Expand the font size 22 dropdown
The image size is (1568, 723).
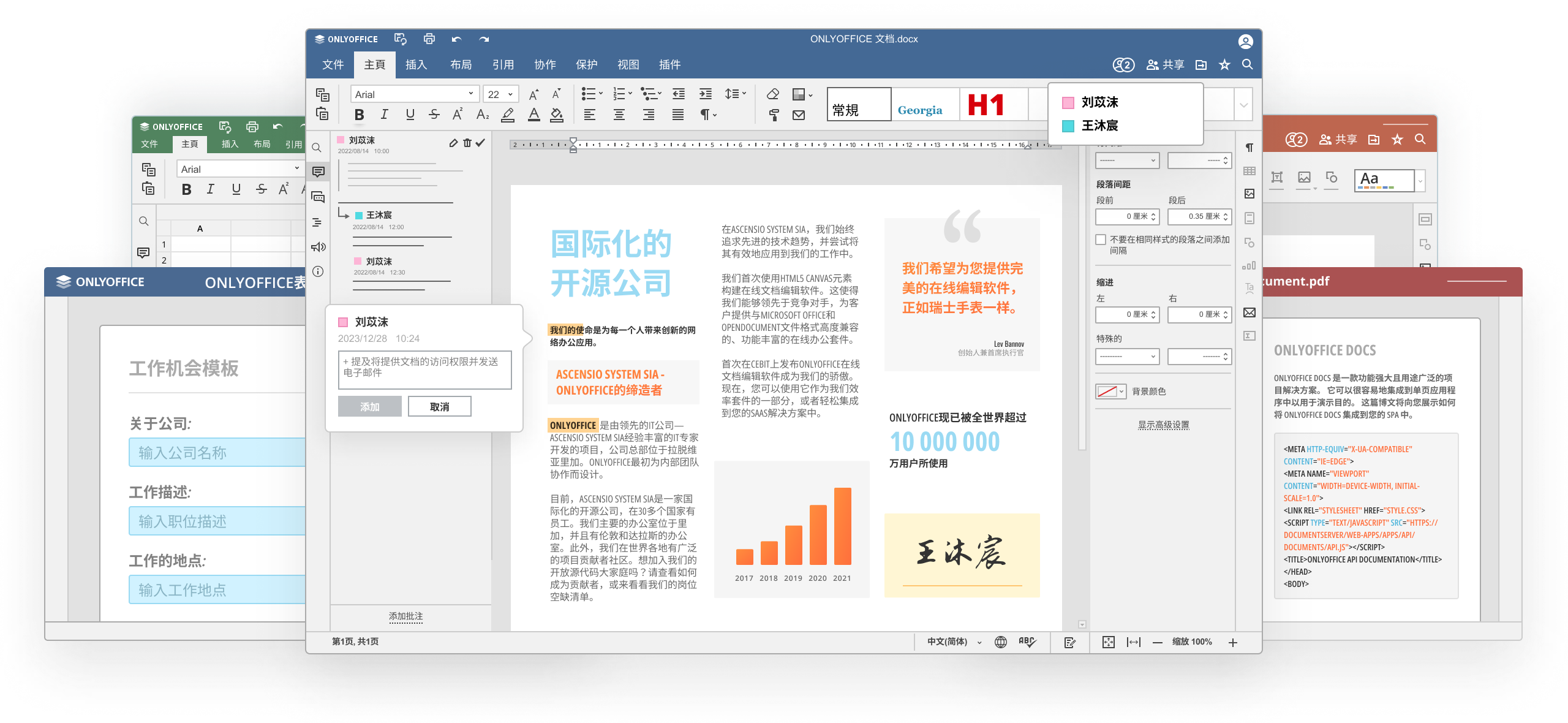pos(510,94)
